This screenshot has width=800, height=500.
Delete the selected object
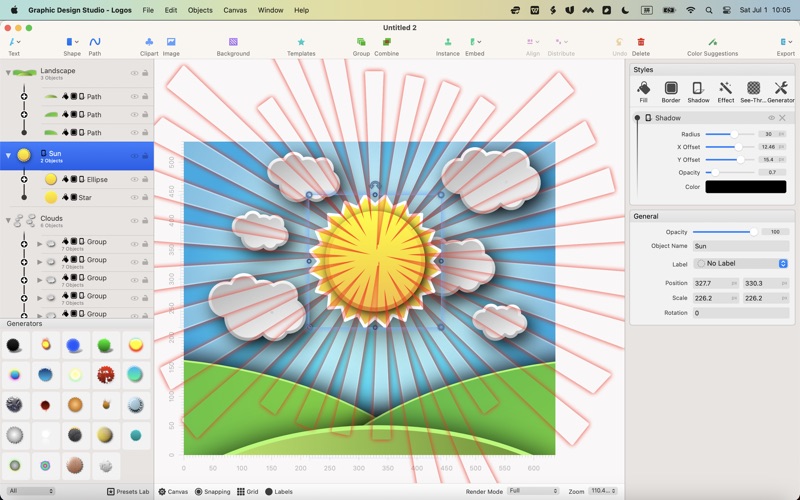coord(641,46)
